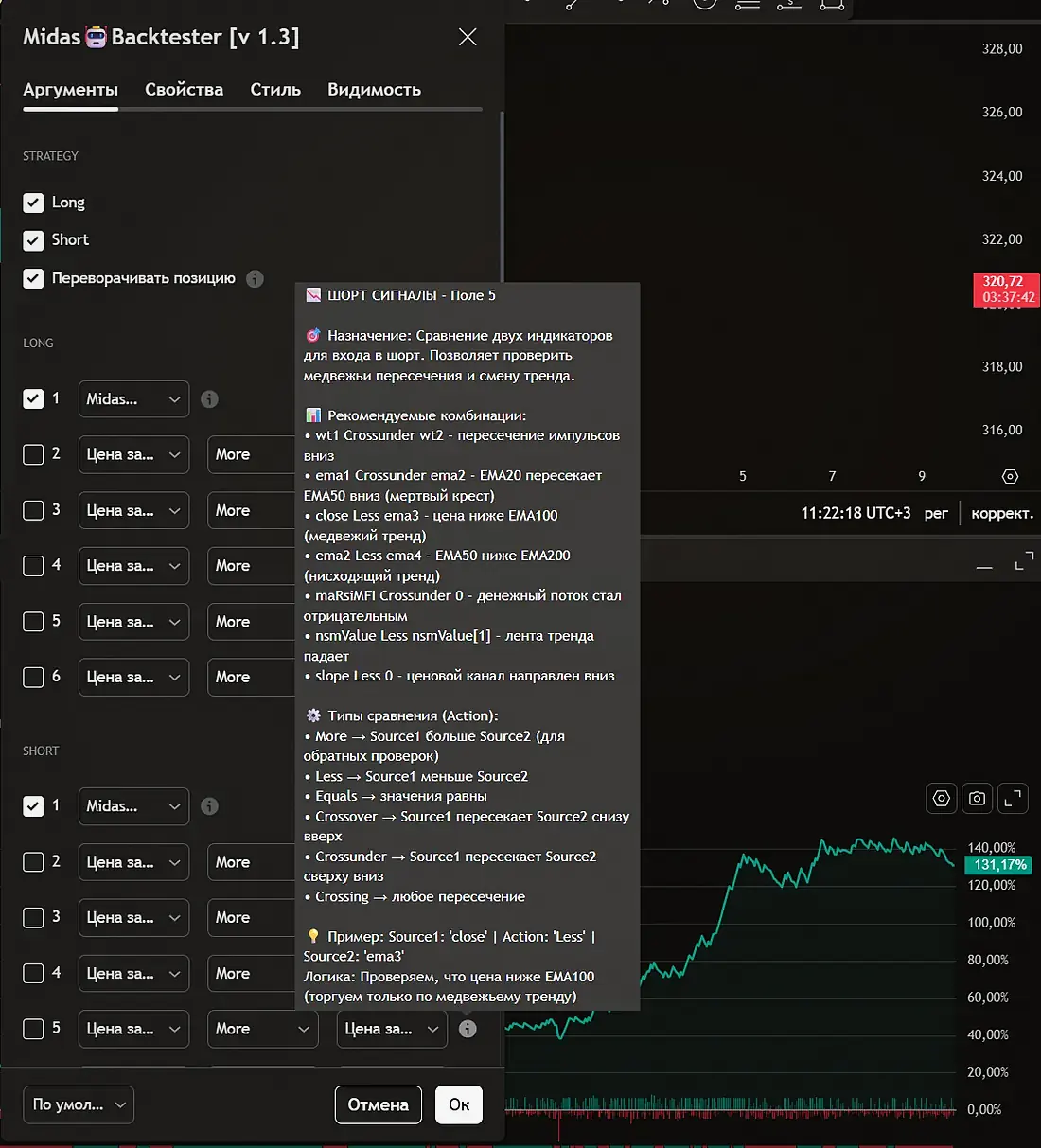Viewport: 1041px width, 1148px height.
Task: Uncheck LONG condition 1 checkbox
Action: 33,398
